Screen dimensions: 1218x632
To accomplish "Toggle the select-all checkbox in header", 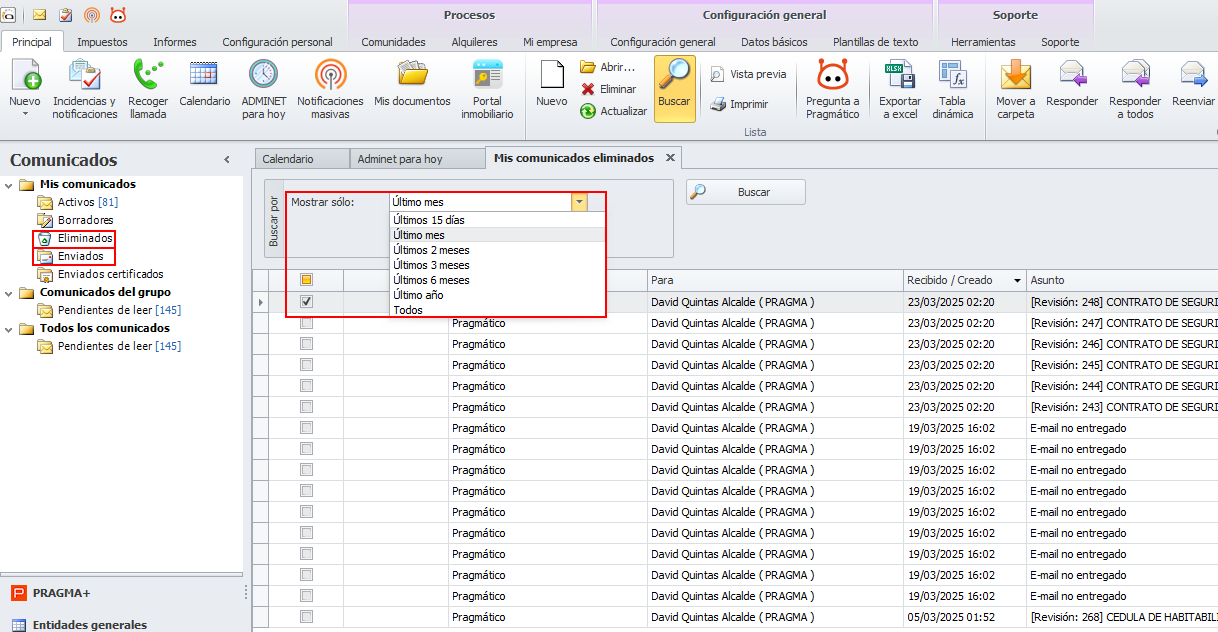I will click(307, 280).
